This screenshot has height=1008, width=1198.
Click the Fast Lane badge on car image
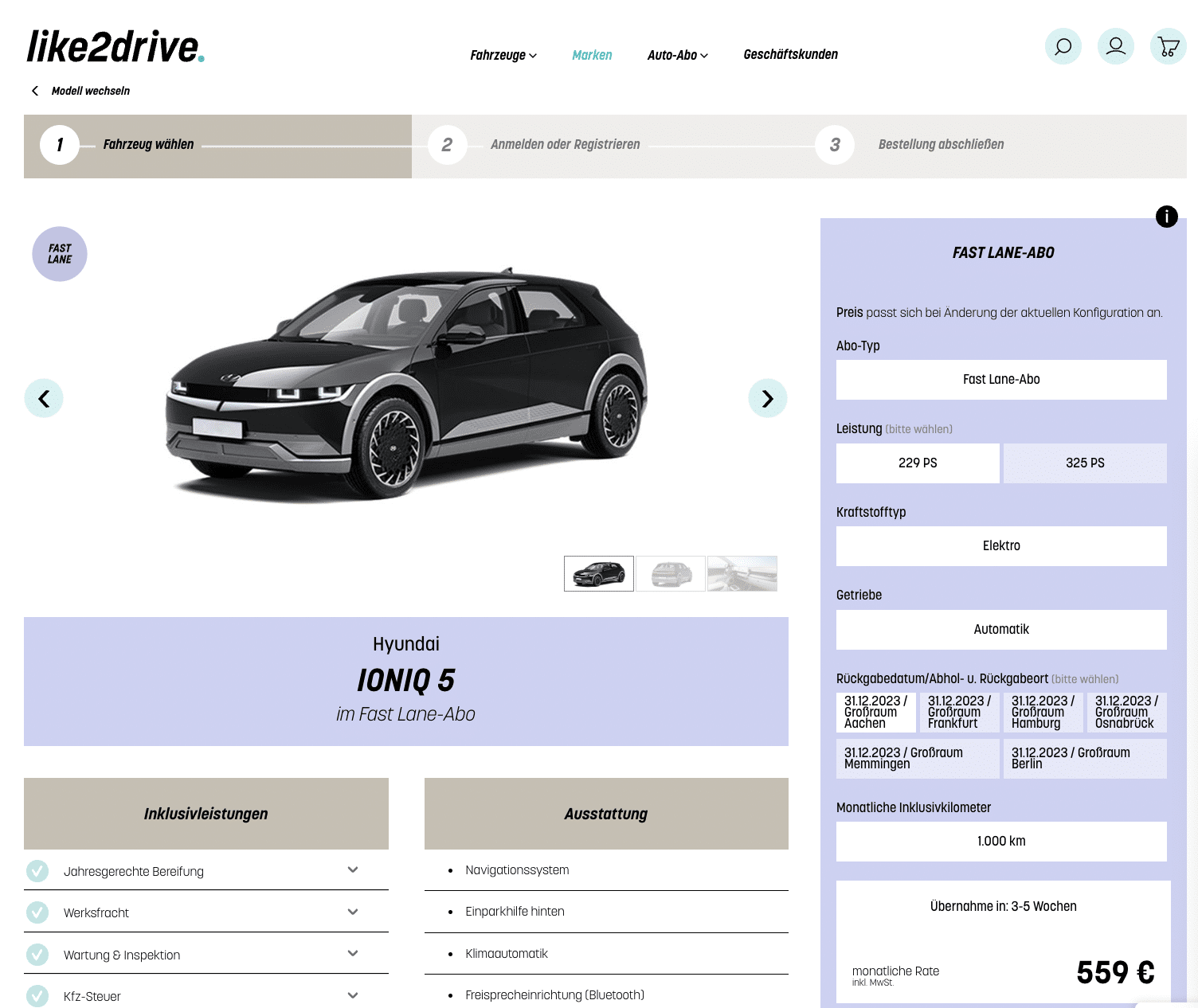(60, 254)
